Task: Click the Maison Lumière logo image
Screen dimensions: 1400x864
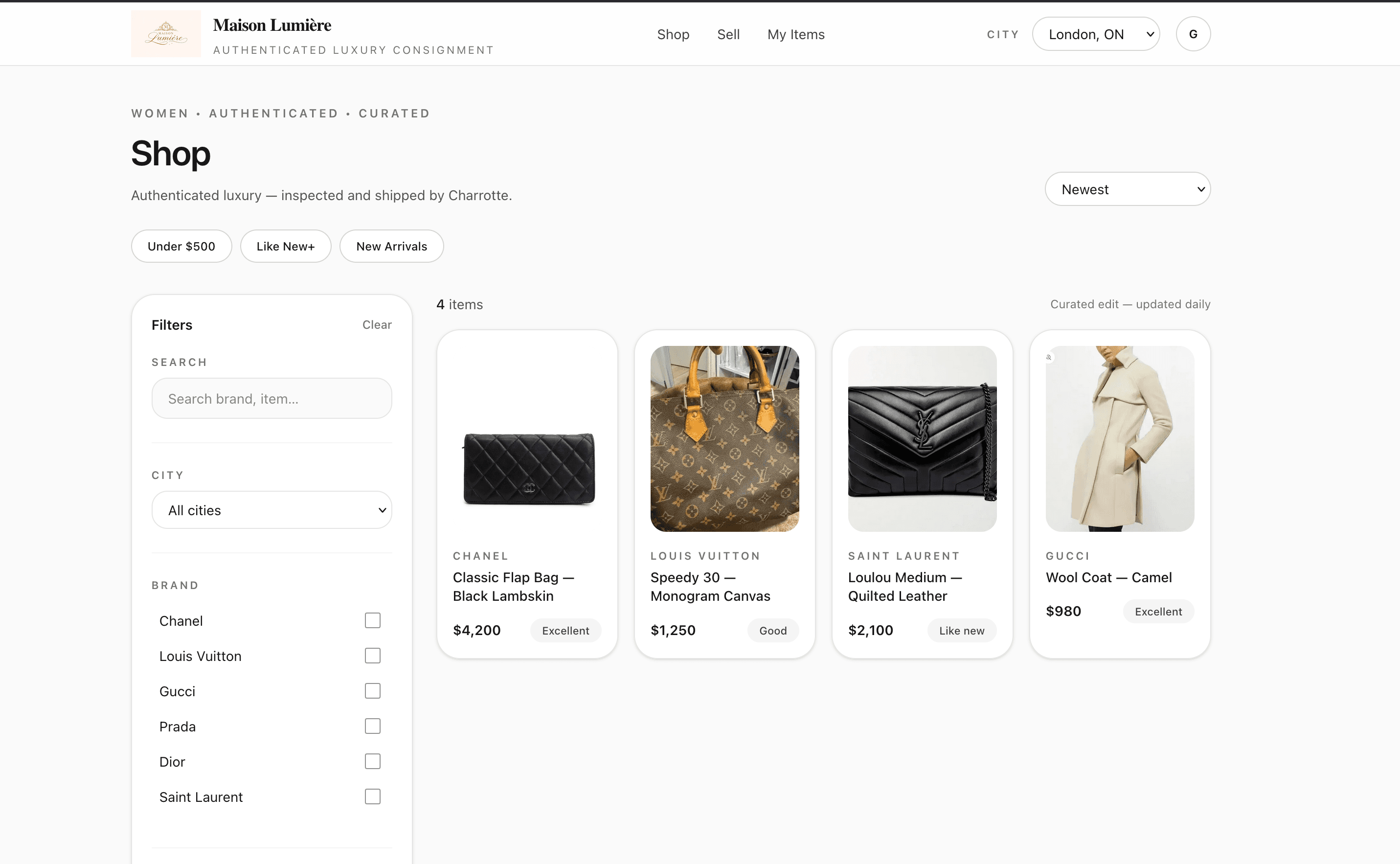Action: point(166,34)
